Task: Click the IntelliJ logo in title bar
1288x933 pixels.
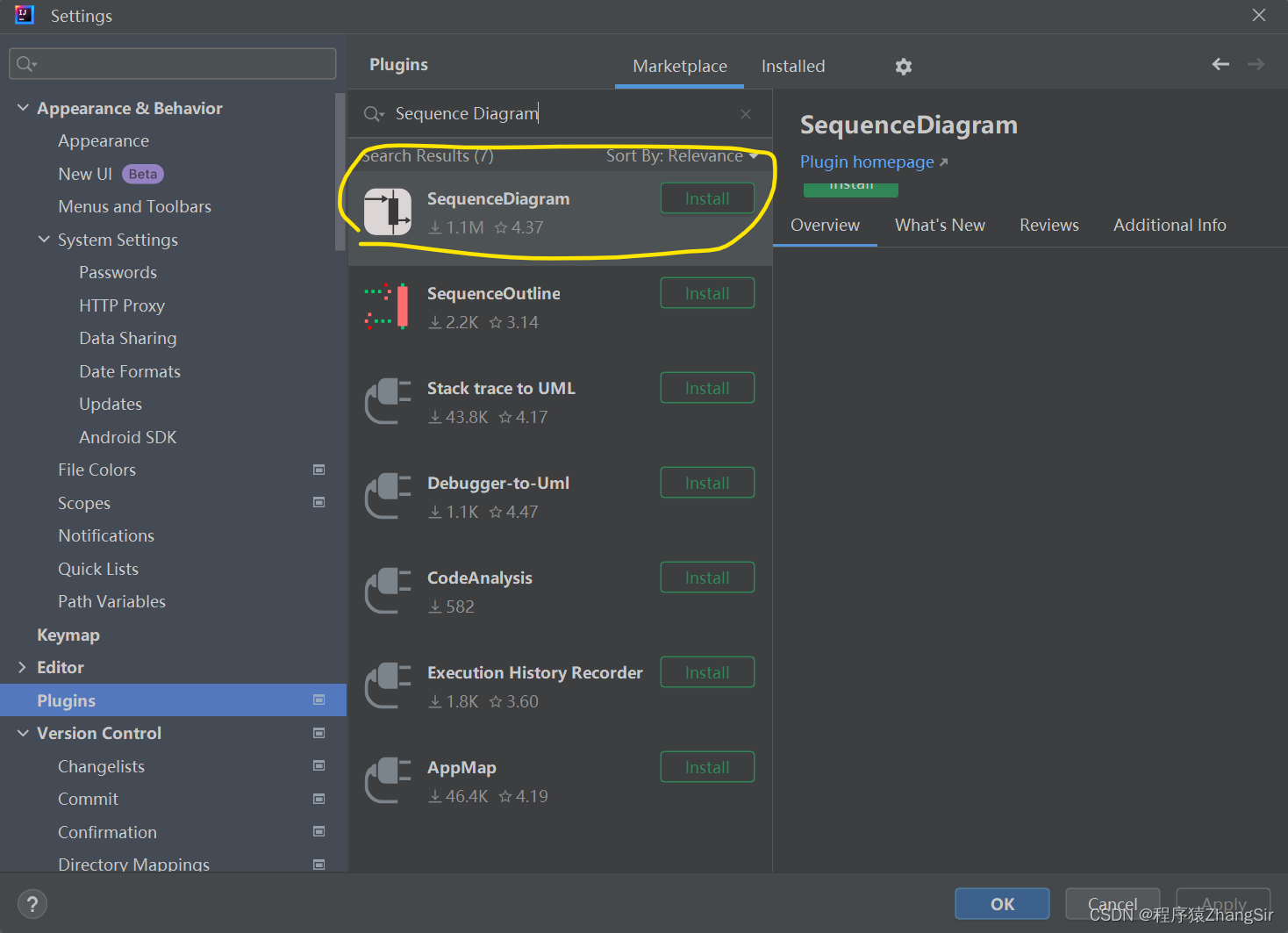Action: pyautogui.click(x=25, y=15)
